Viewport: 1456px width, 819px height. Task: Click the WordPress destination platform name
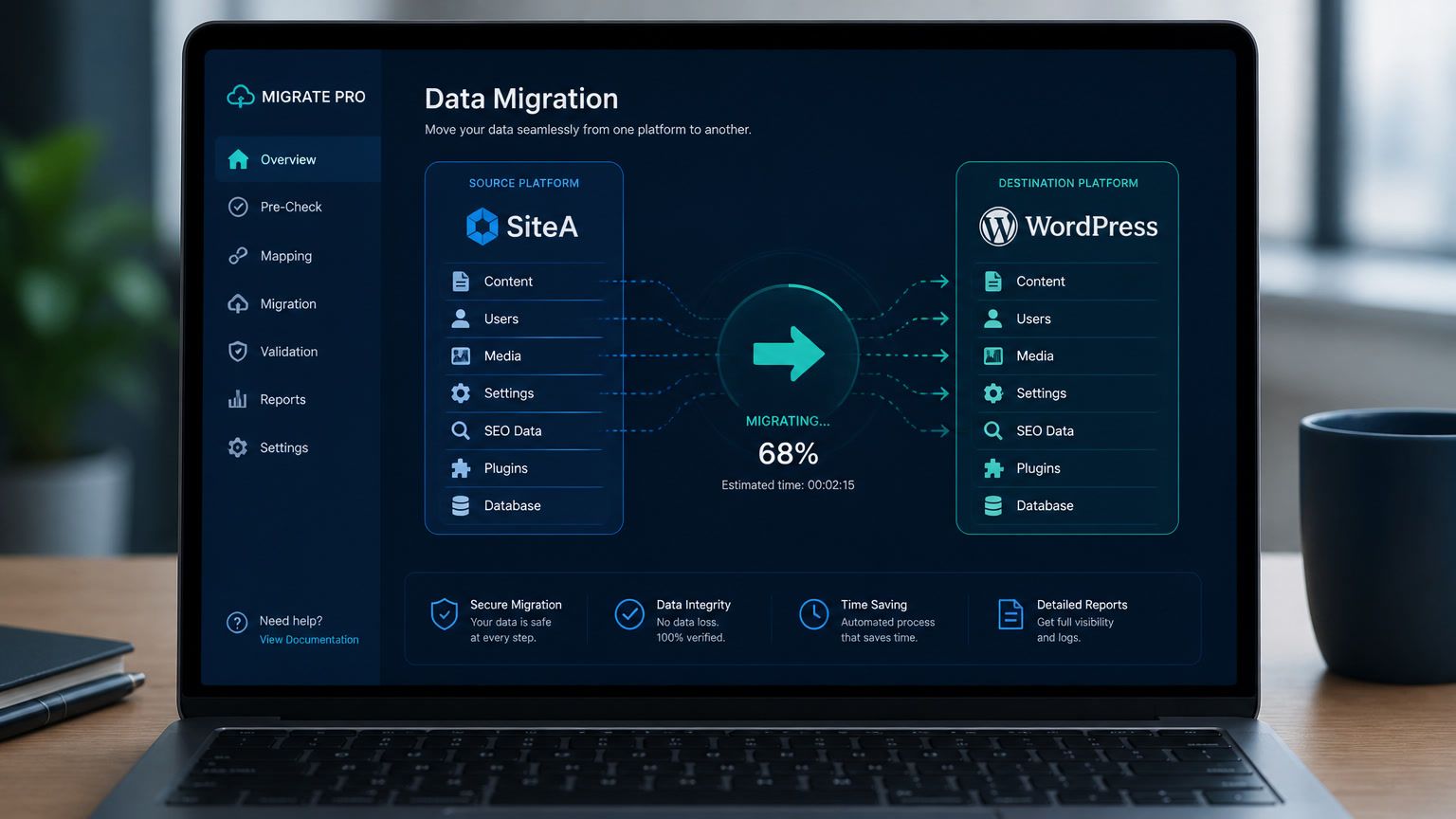[1092, 227]
